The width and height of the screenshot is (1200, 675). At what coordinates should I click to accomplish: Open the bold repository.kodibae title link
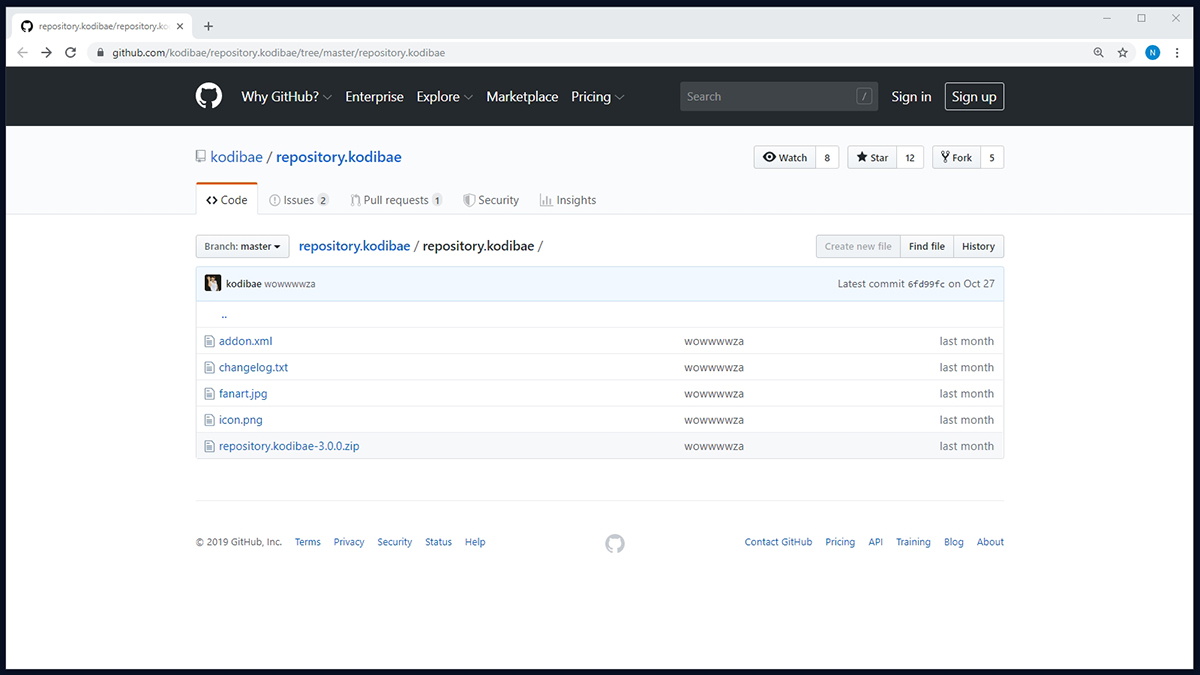(x=339, y=157)
